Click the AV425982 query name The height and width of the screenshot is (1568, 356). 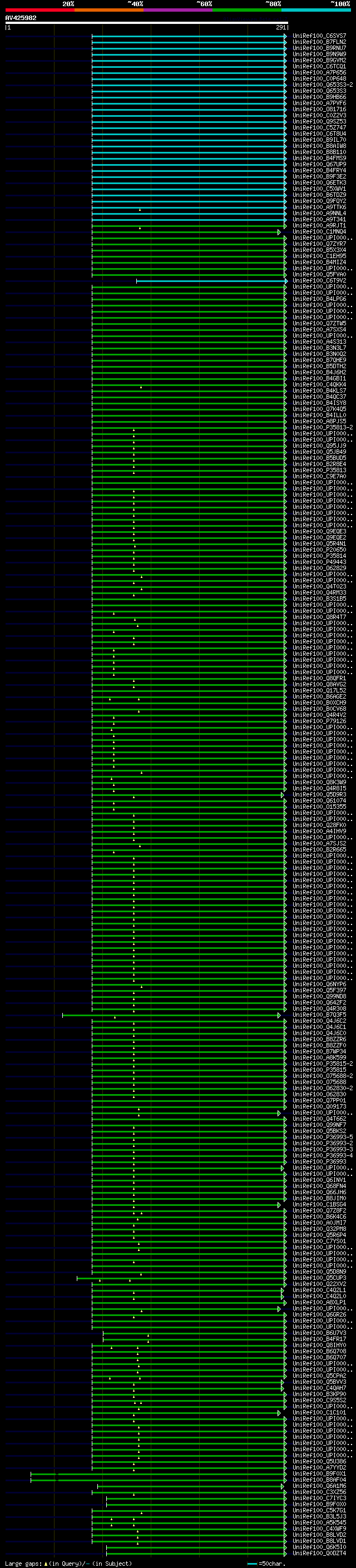coord(21,18)
